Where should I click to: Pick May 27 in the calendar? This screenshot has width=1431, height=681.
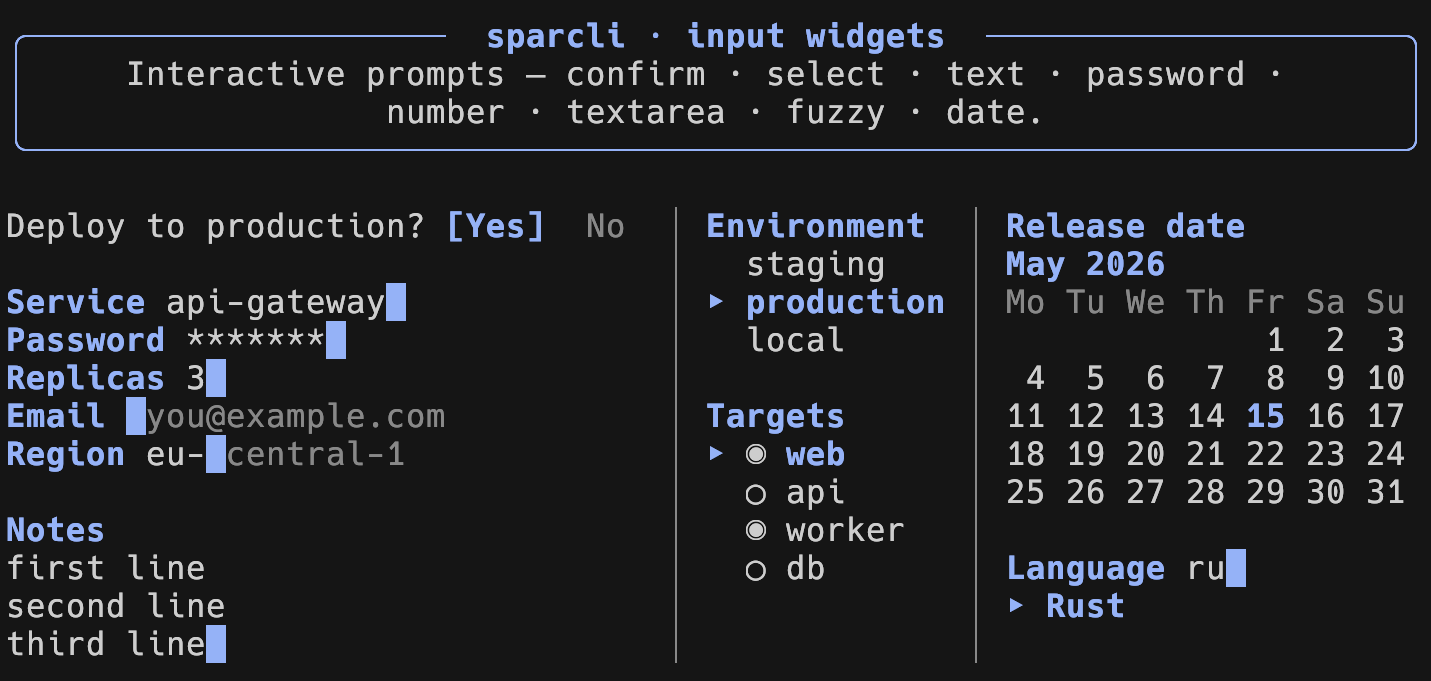click(x=1146, y=493)
